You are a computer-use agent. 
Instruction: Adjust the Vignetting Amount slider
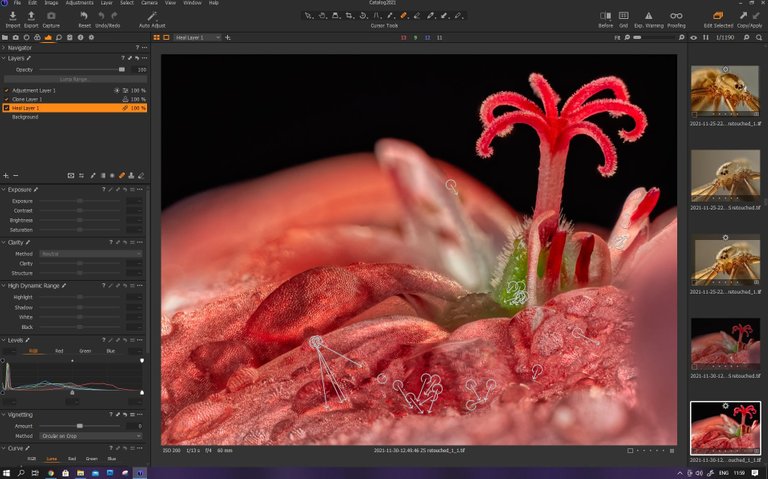[x=80, y=426]
